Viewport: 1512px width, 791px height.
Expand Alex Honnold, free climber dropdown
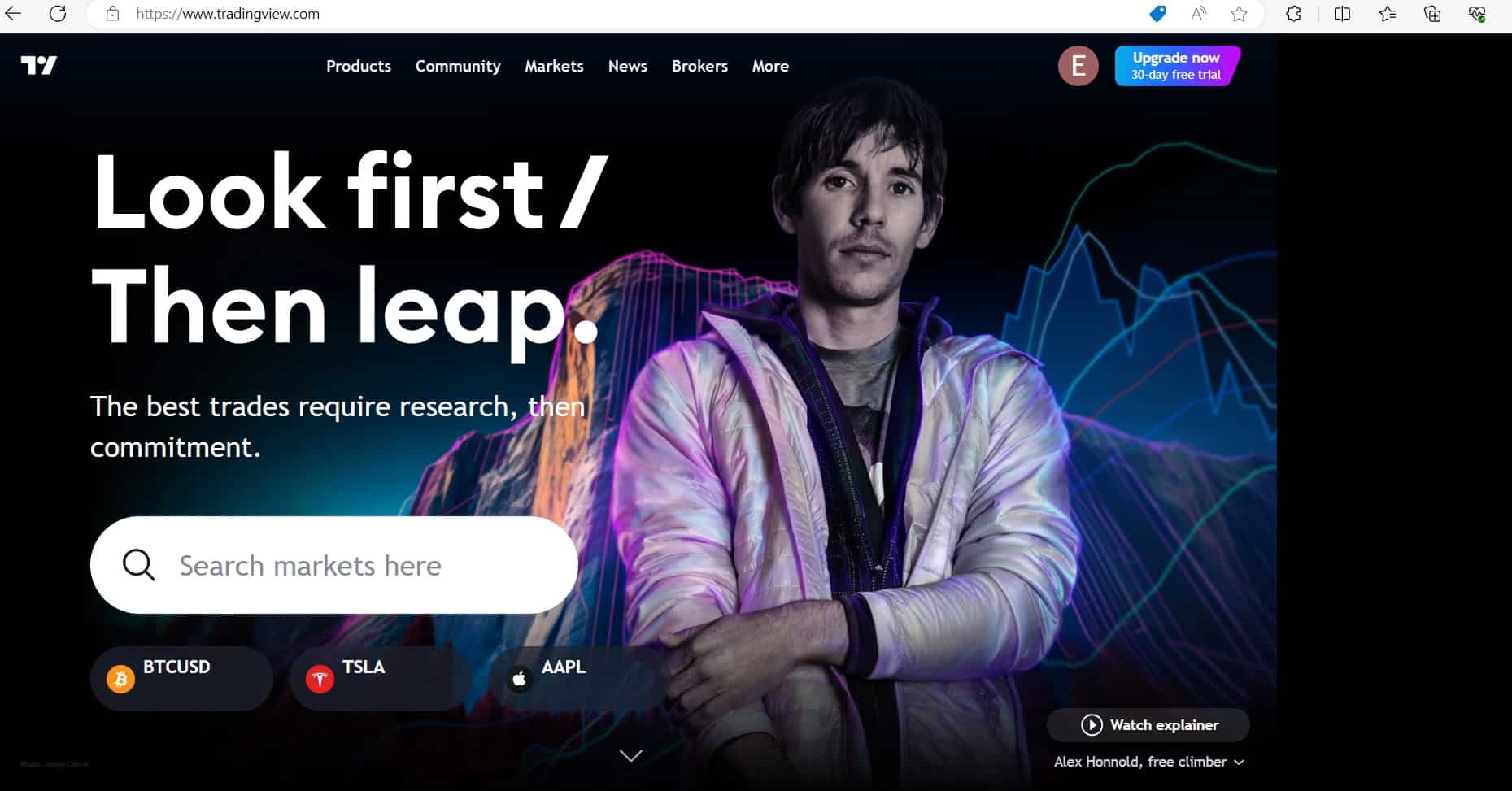1148,762
